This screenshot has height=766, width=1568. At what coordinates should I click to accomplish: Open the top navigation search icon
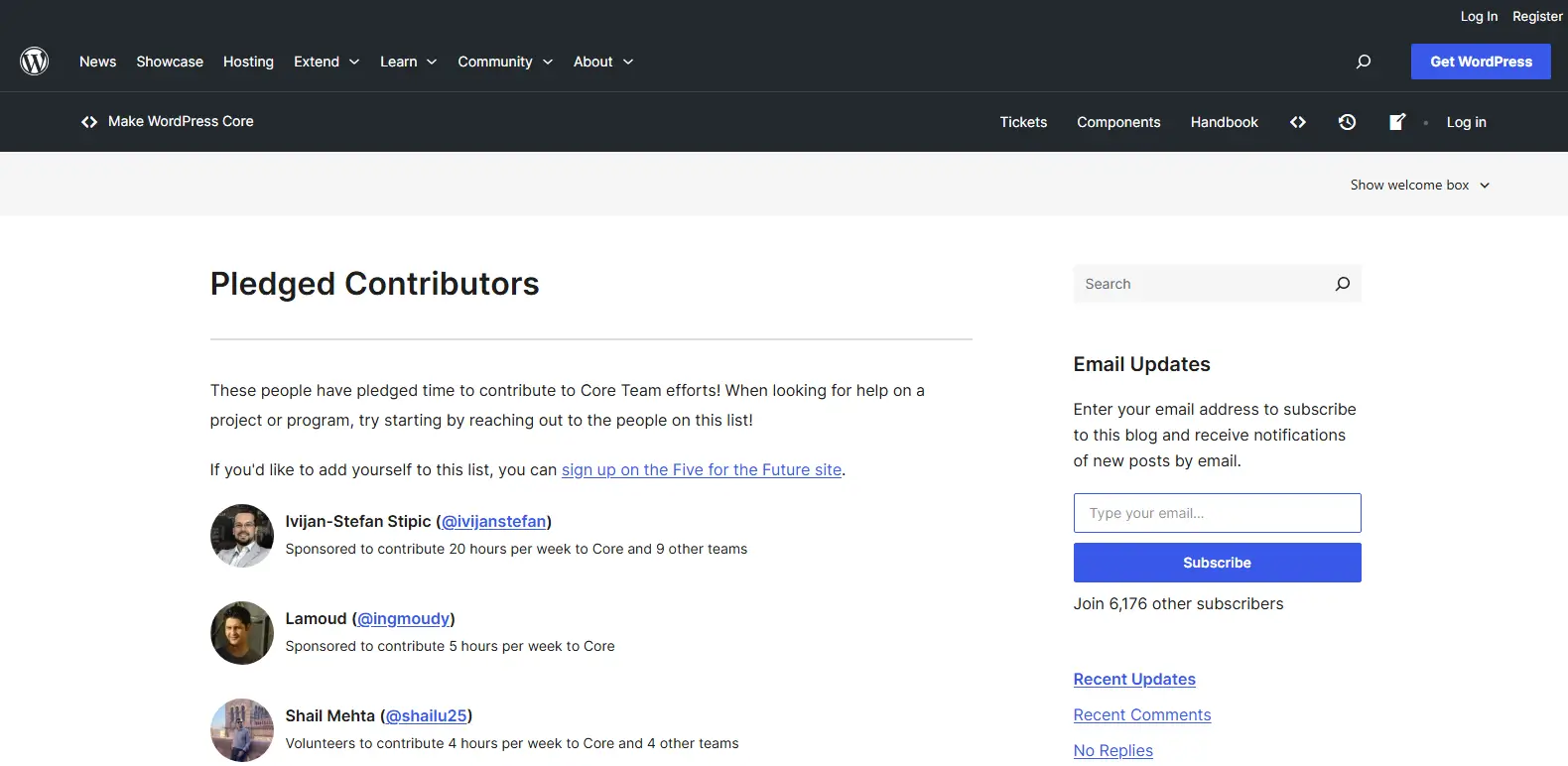point(1364,62)
